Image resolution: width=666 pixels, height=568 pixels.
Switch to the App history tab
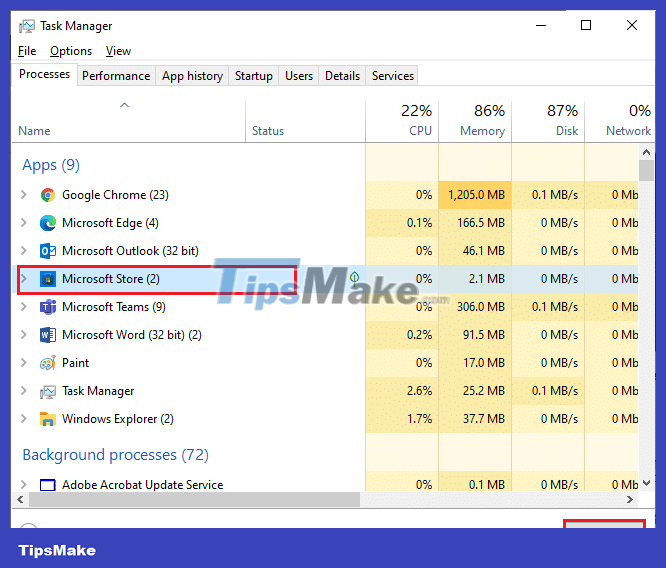(x=192, y=76)
